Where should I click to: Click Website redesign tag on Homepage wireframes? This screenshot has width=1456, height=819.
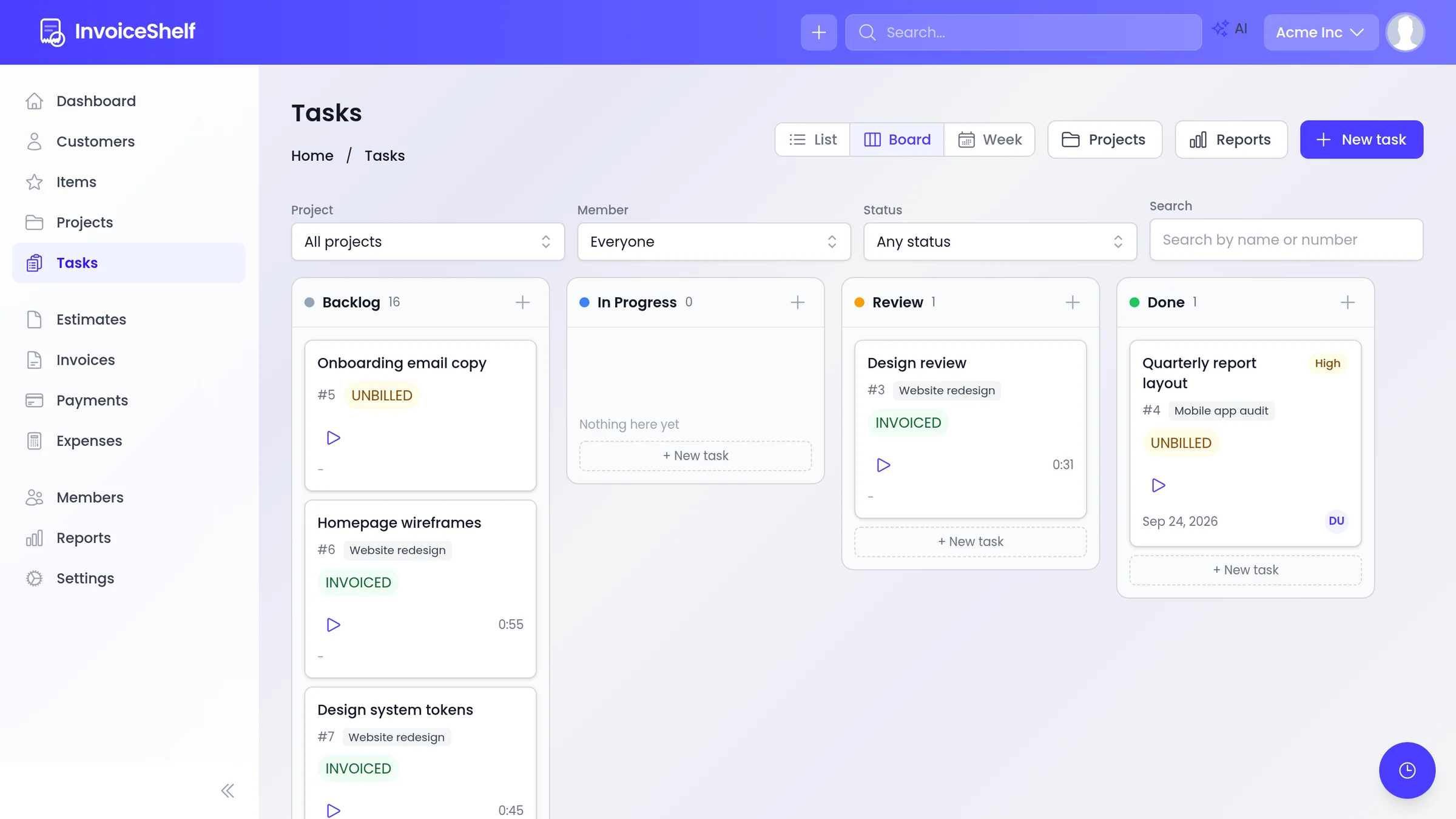point(397,550)
